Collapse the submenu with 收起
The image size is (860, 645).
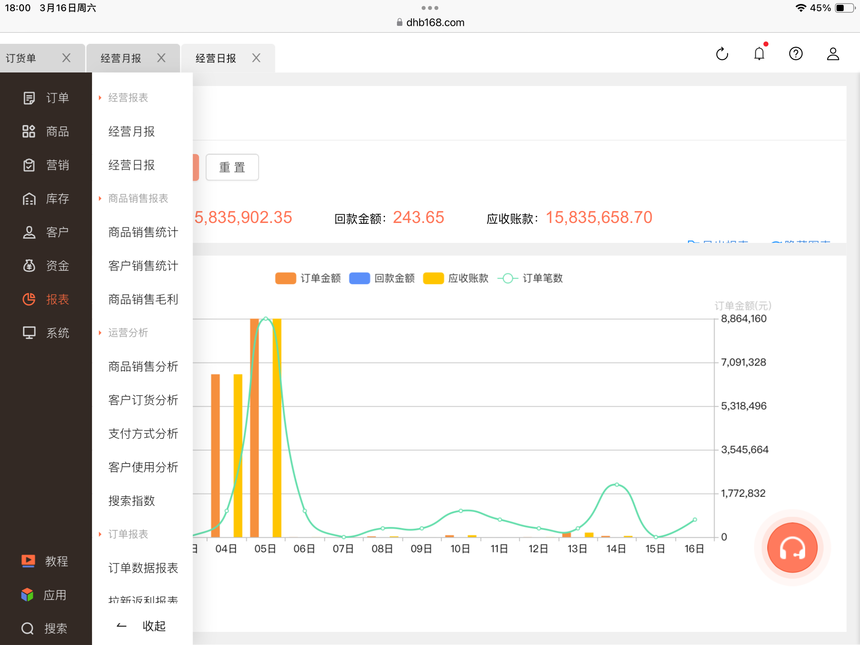pos(142,626)
